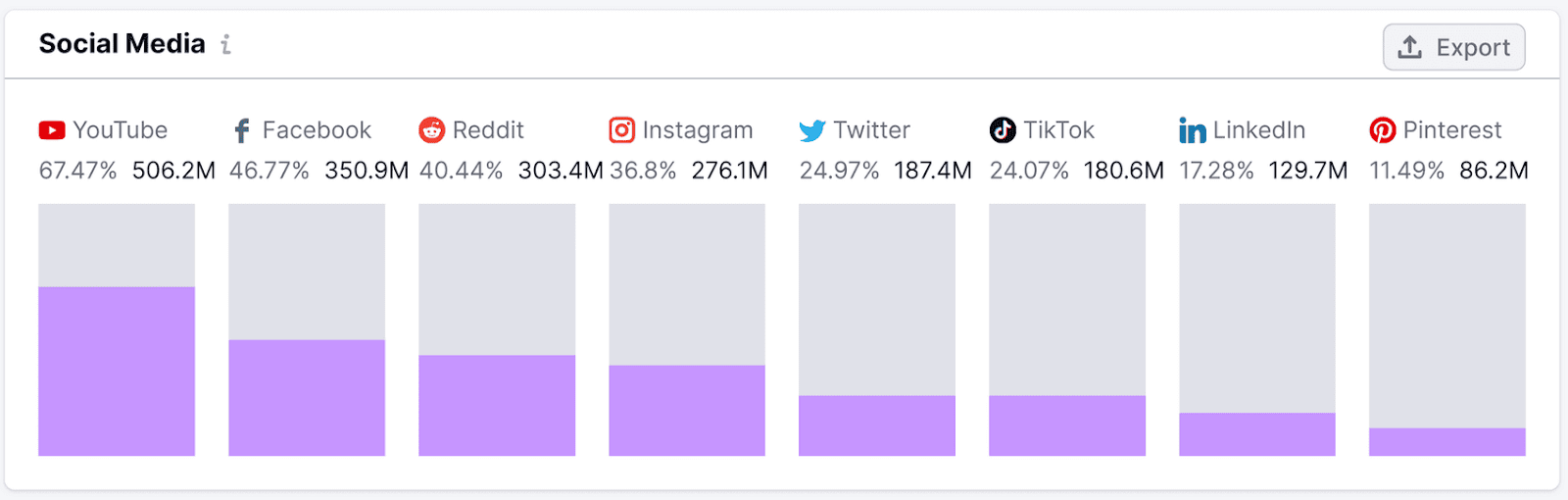Click the purple Facebook bar segment
1568x500 pixels.
(307, 397)
